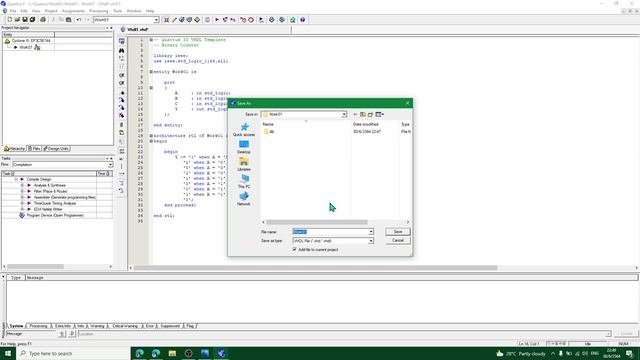640x360 pixels.
Task: Click the Pin Planner pencil icon in toolbar
Action: click(x=174, y=20)
